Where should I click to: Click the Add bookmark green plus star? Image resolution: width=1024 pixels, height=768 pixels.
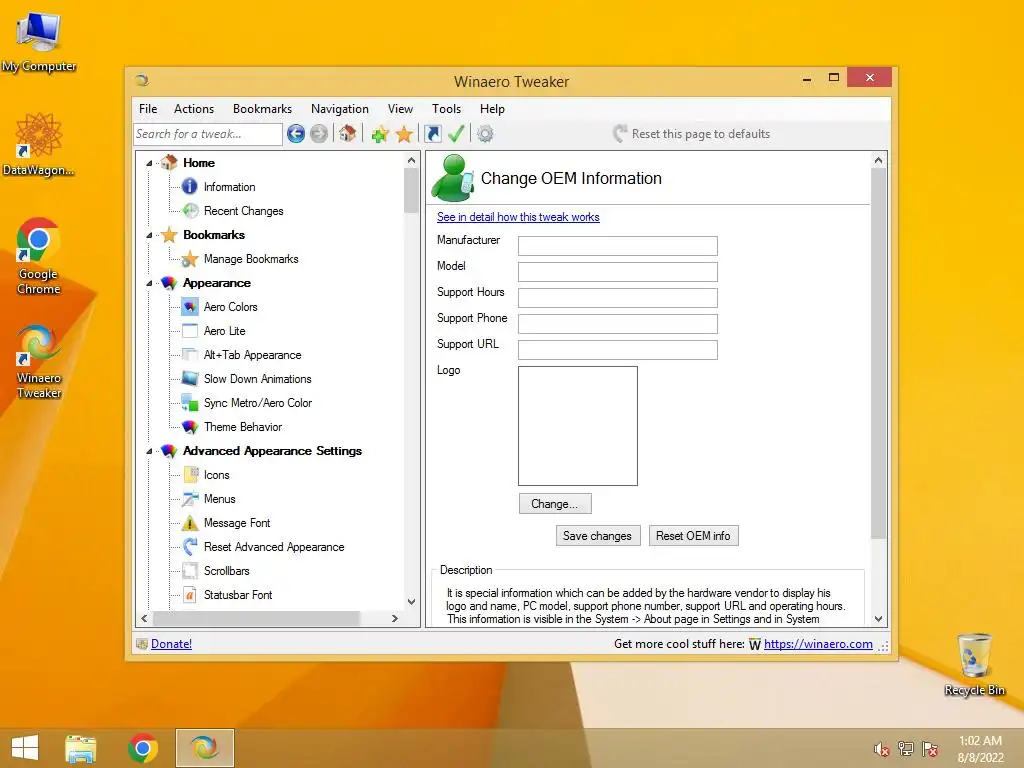point(380,135)
